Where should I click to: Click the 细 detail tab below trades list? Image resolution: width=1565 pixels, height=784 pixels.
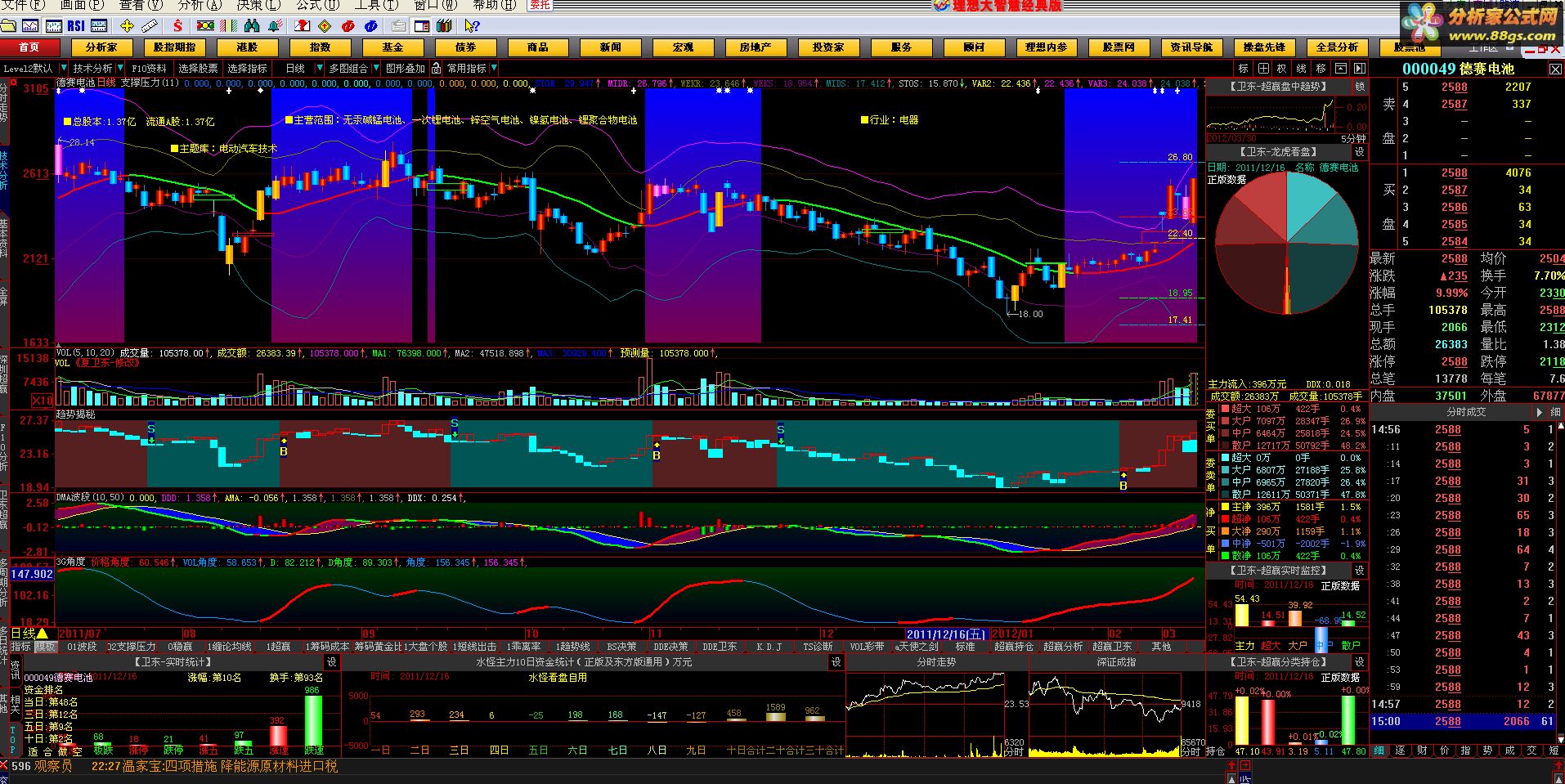[1379, 750]
